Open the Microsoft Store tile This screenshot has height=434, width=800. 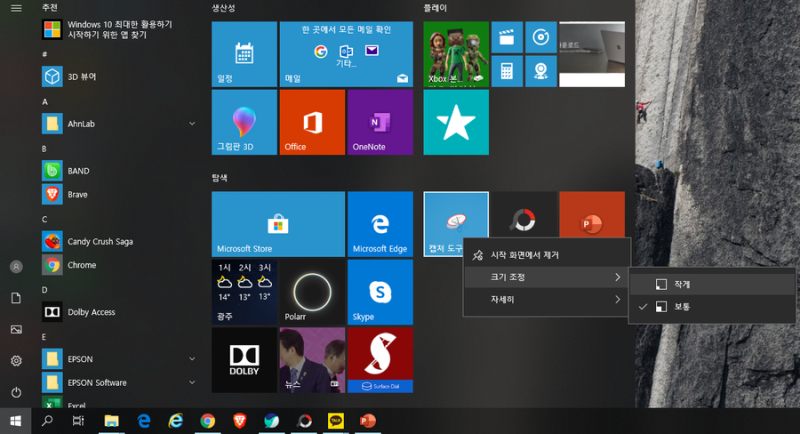point(278,224)
